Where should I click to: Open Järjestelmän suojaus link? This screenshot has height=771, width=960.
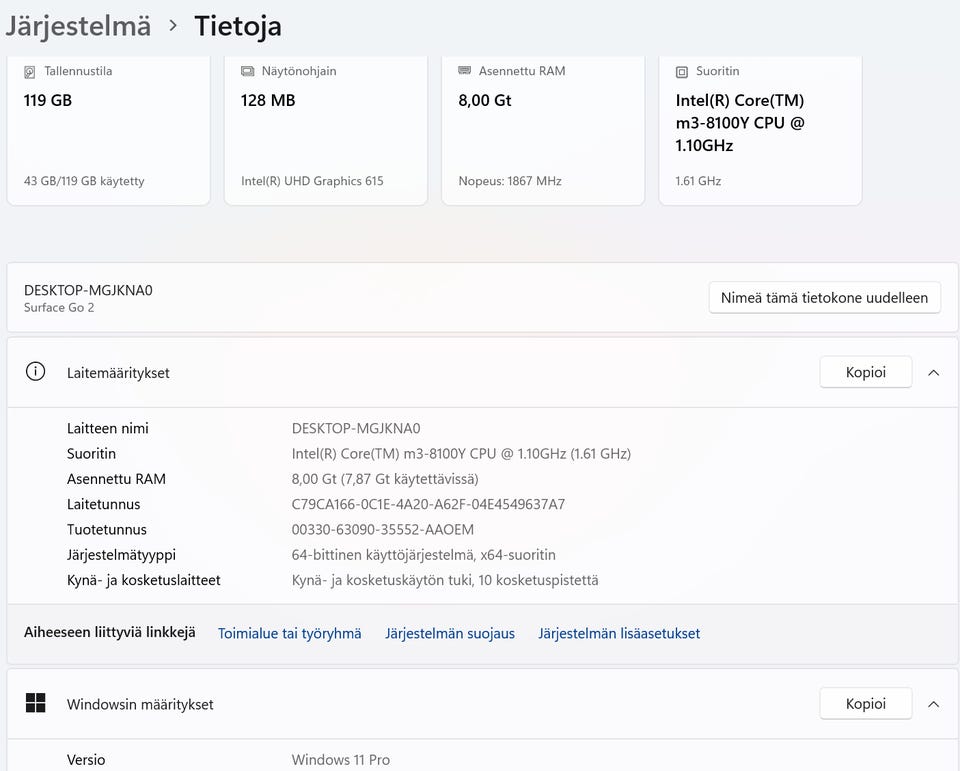450,633
